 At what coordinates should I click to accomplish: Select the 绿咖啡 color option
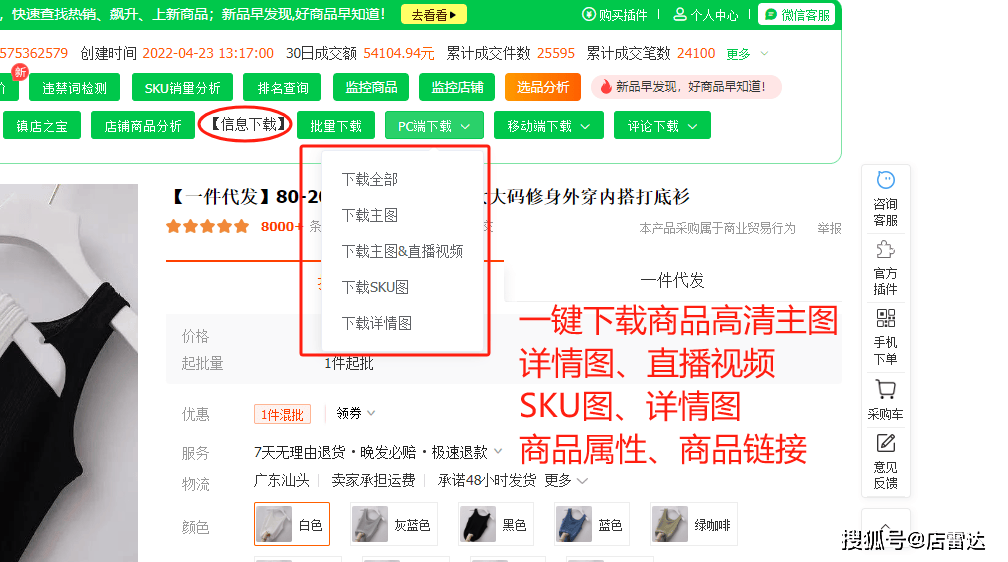click(694, 525)
